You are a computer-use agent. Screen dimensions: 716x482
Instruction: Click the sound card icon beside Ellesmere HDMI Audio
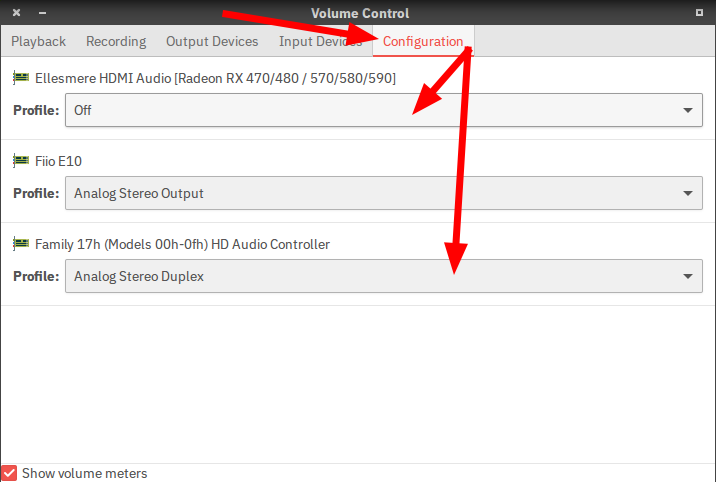[21, 78]
